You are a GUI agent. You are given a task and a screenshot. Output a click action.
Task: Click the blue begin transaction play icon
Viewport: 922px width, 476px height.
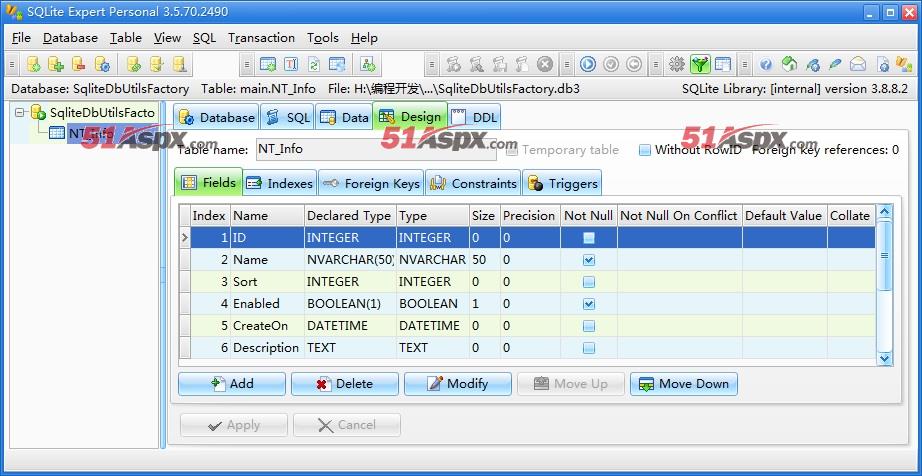588,64
